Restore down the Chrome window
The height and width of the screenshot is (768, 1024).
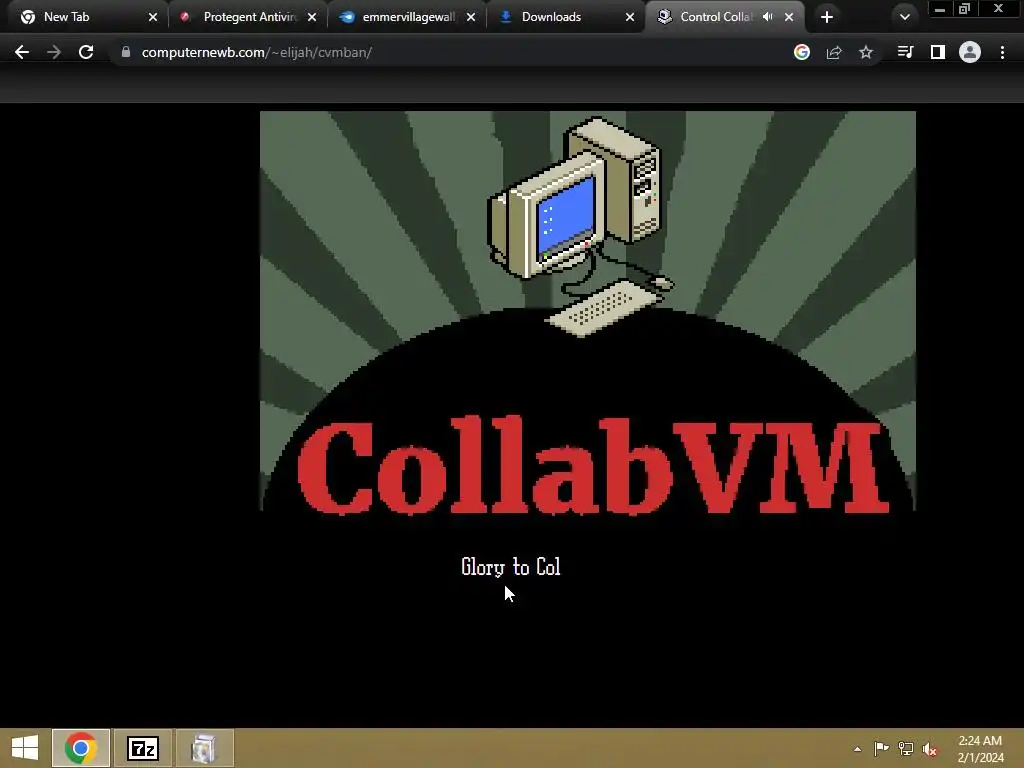[x=965, y=9]
